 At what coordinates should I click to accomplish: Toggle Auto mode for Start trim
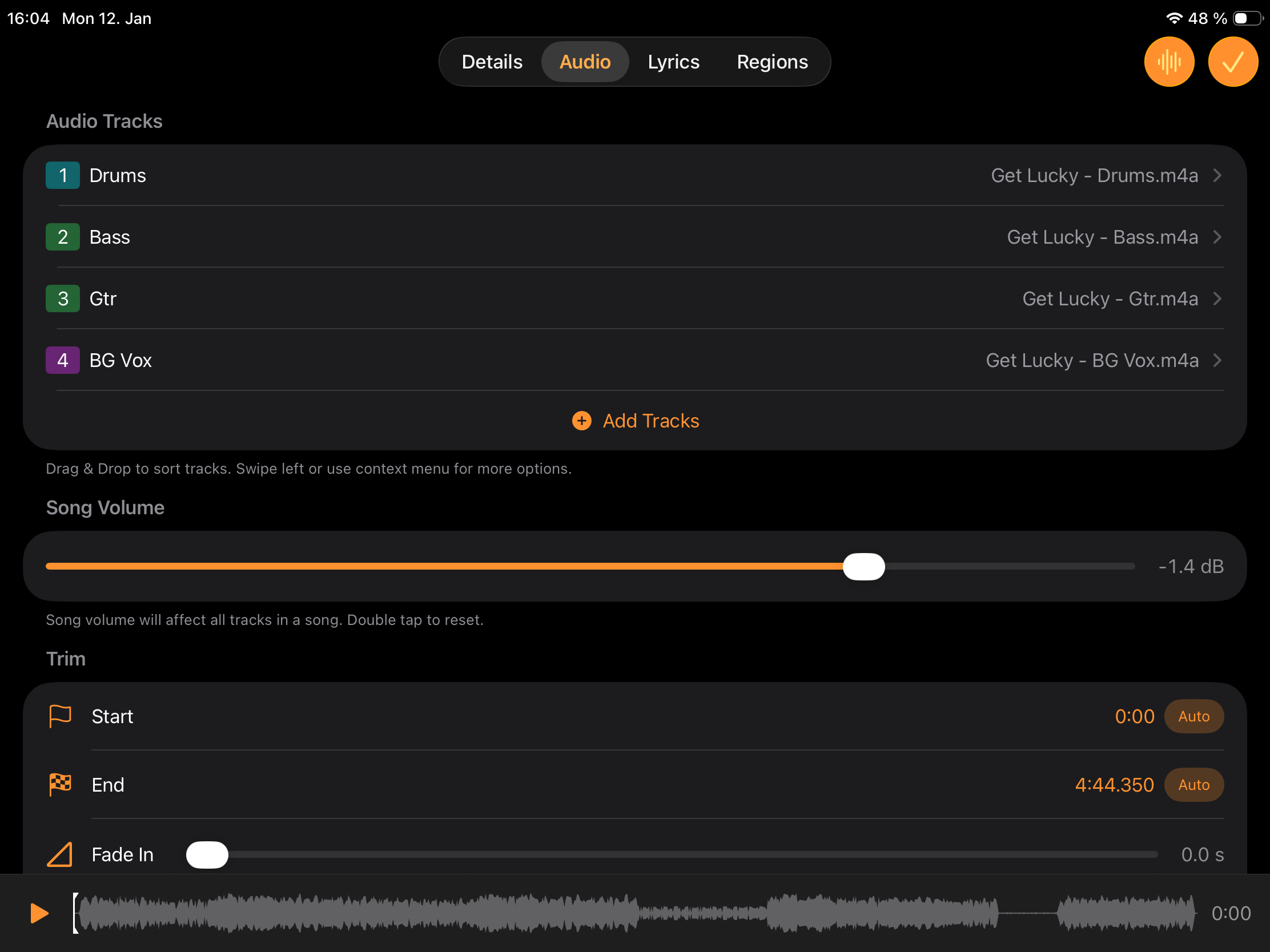click(x=1193, y=716)
